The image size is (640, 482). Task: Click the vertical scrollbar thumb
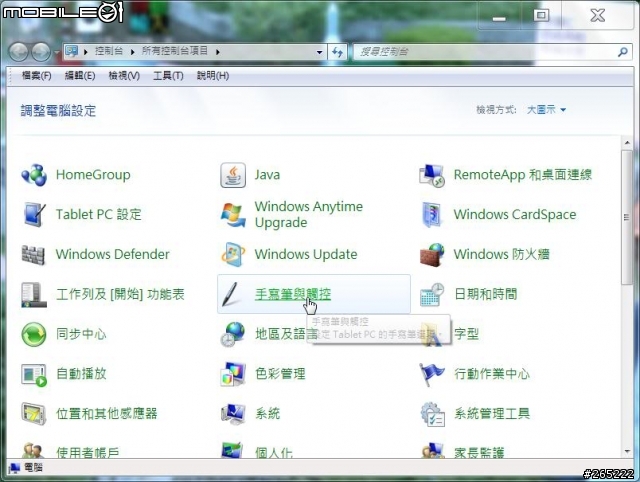[x=627, y=218]
